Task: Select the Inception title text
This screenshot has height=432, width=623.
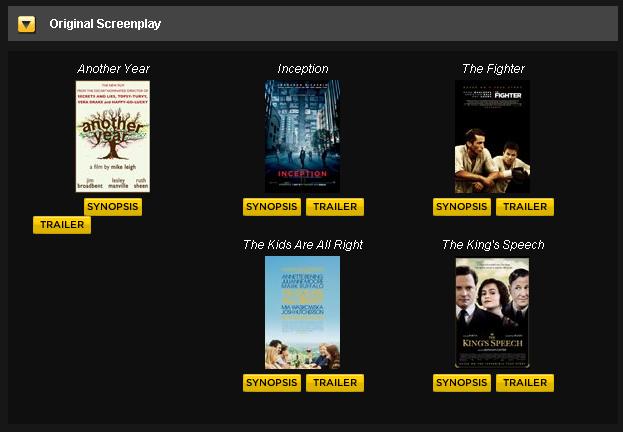Action: (303, 69)
